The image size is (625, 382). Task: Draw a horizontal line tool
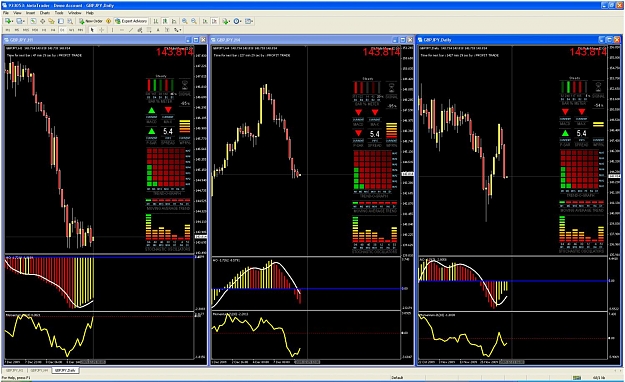point(122,30)
